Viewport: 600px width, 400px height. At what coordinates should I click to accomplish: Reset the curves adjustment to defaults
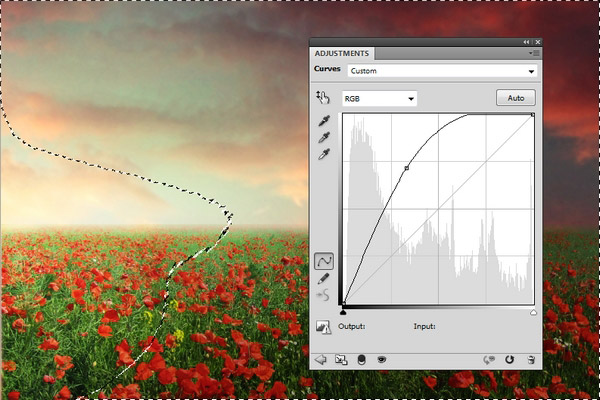509,359
